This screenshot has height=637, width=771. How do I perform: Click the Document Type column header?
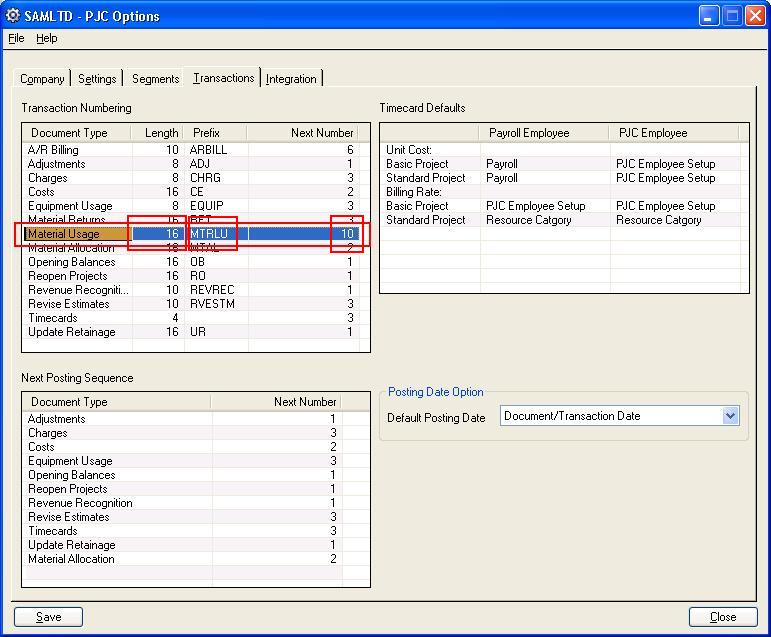coord(69,133)
